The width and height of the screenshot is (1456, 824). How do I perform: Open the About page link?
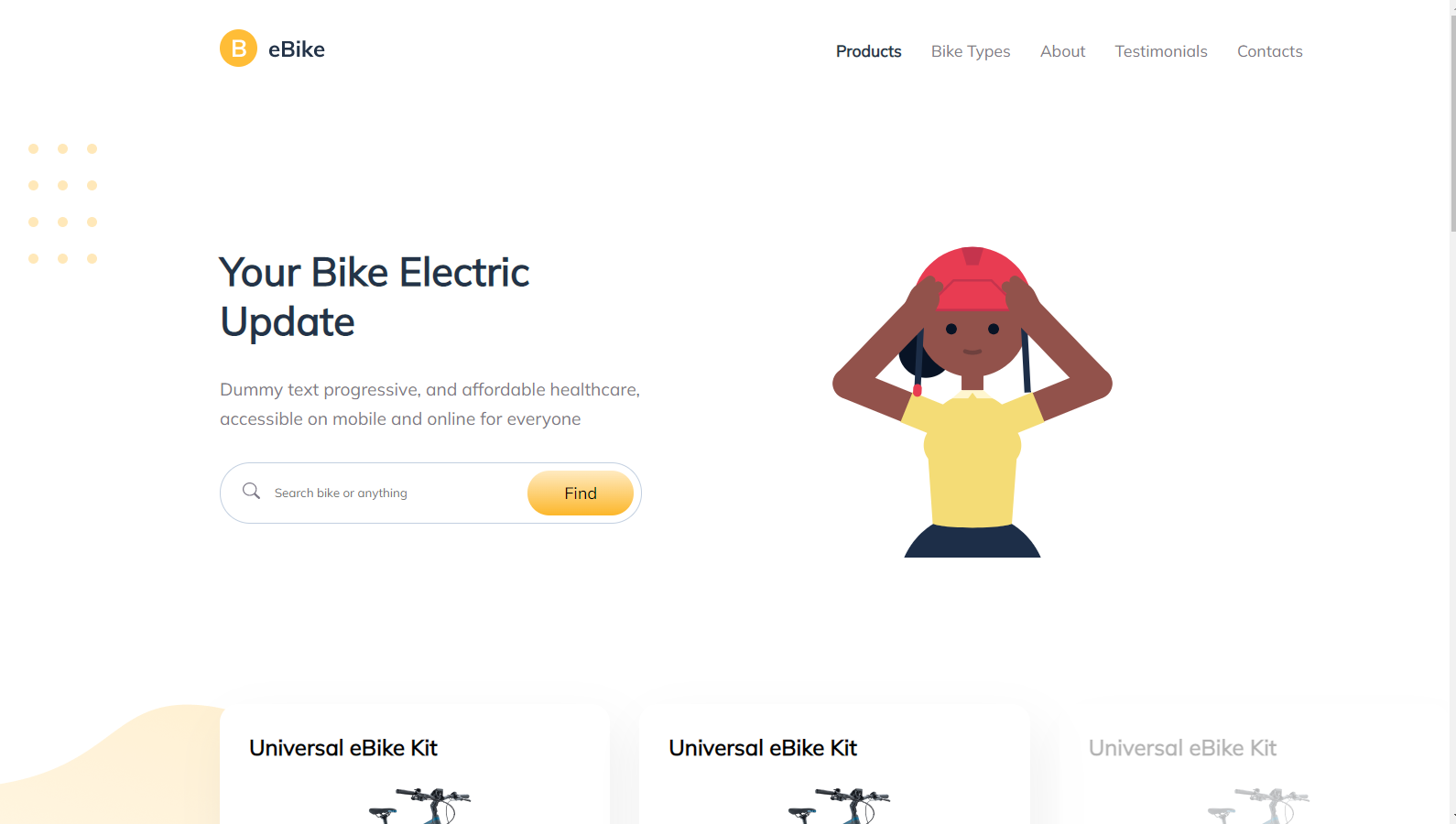[1062, 51]
